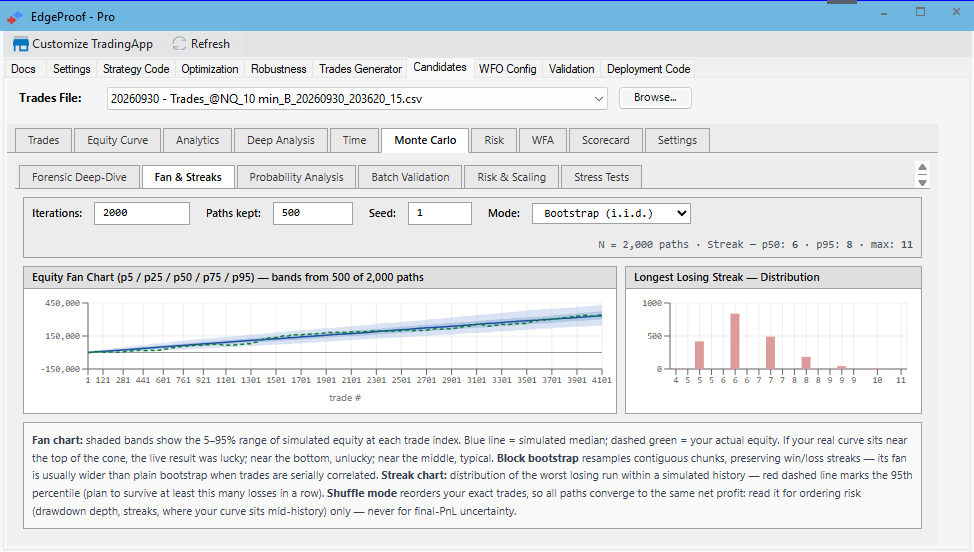Click the histogram bar at streak 8

806,363
